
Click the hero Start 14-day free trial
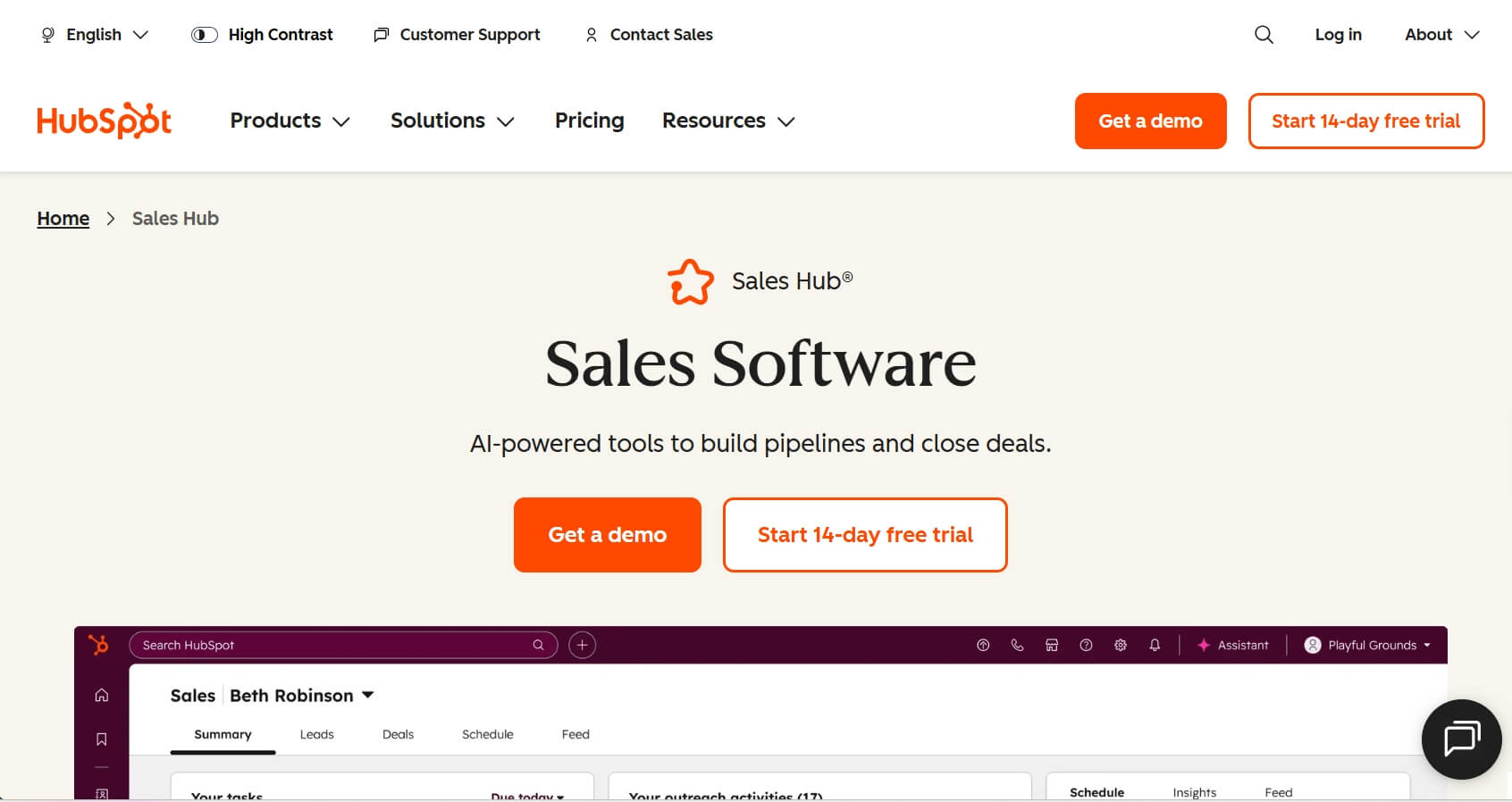865,535
